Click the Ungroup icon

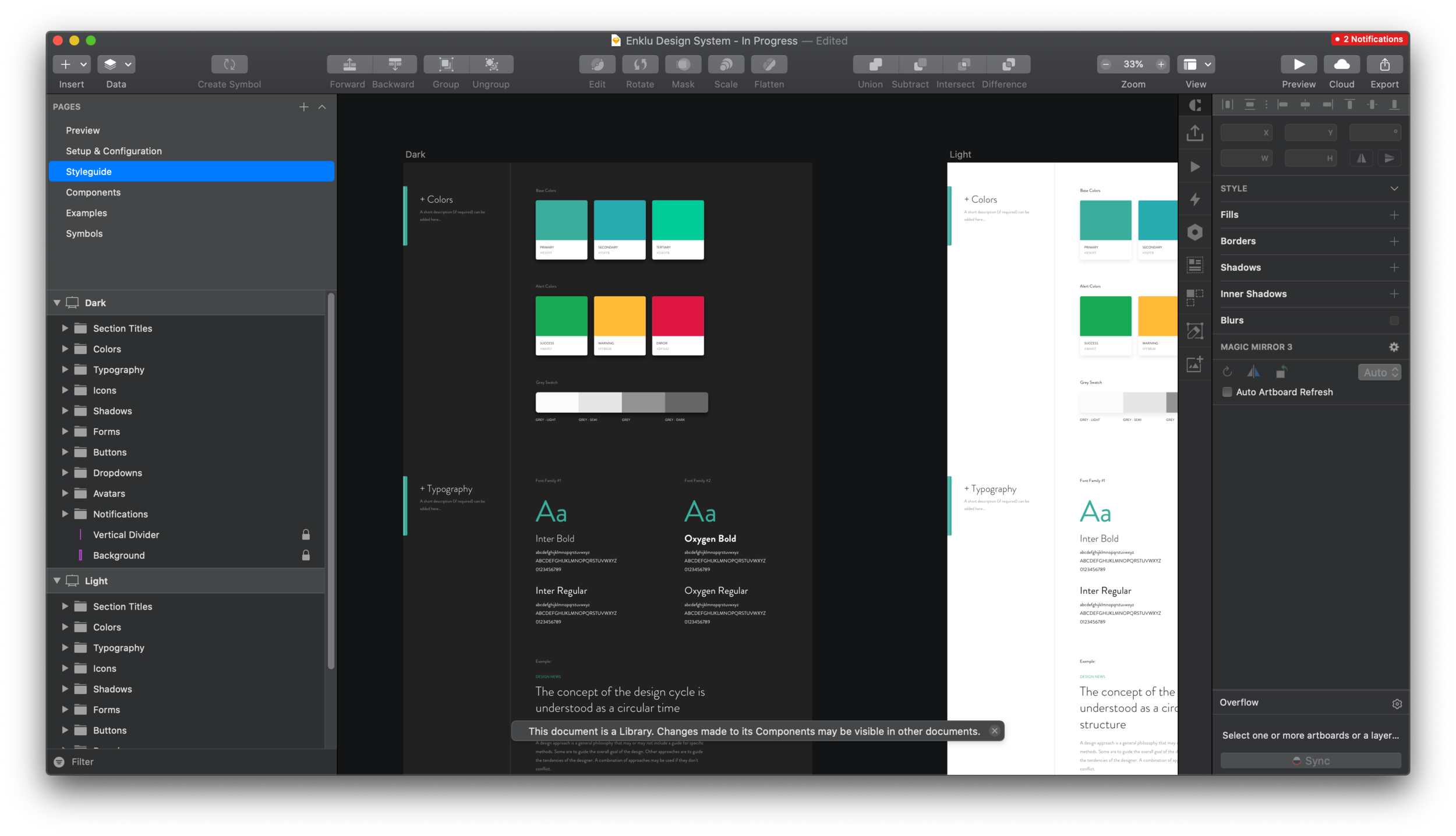tap(491, 65)
